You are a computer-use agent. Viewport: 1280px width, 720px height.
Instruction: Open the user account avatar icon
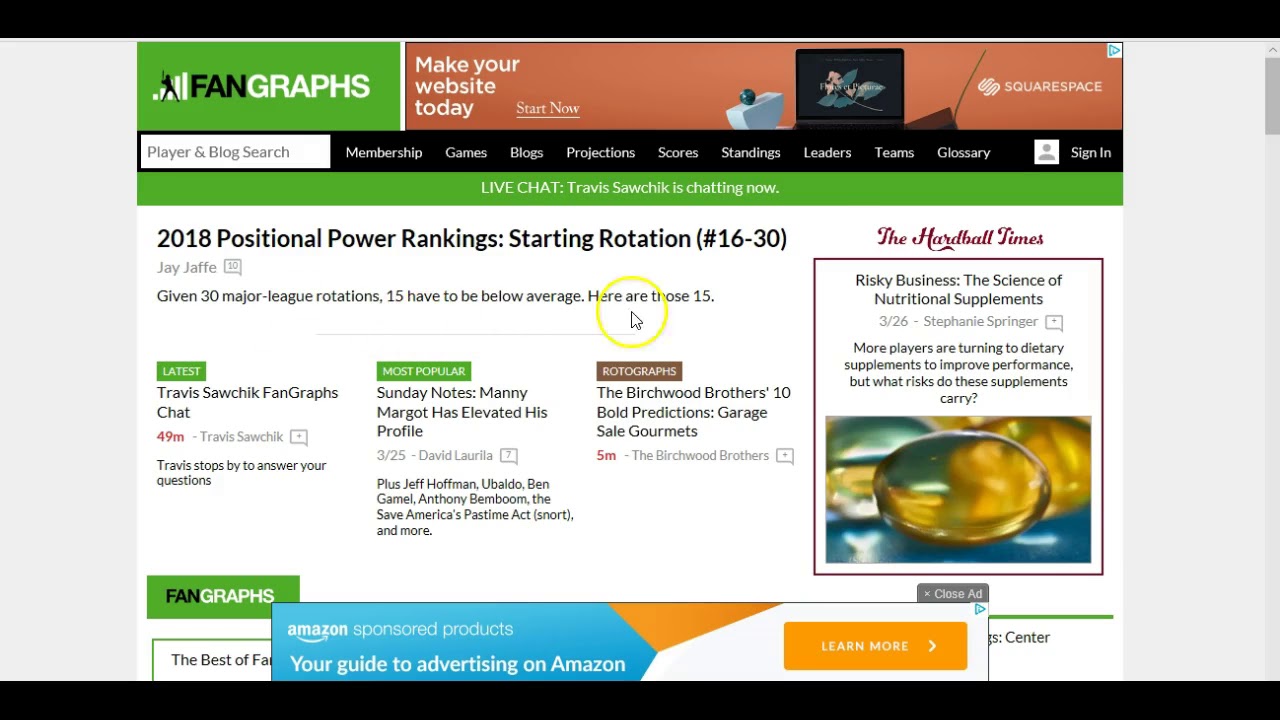click(x=1046, y=152)
